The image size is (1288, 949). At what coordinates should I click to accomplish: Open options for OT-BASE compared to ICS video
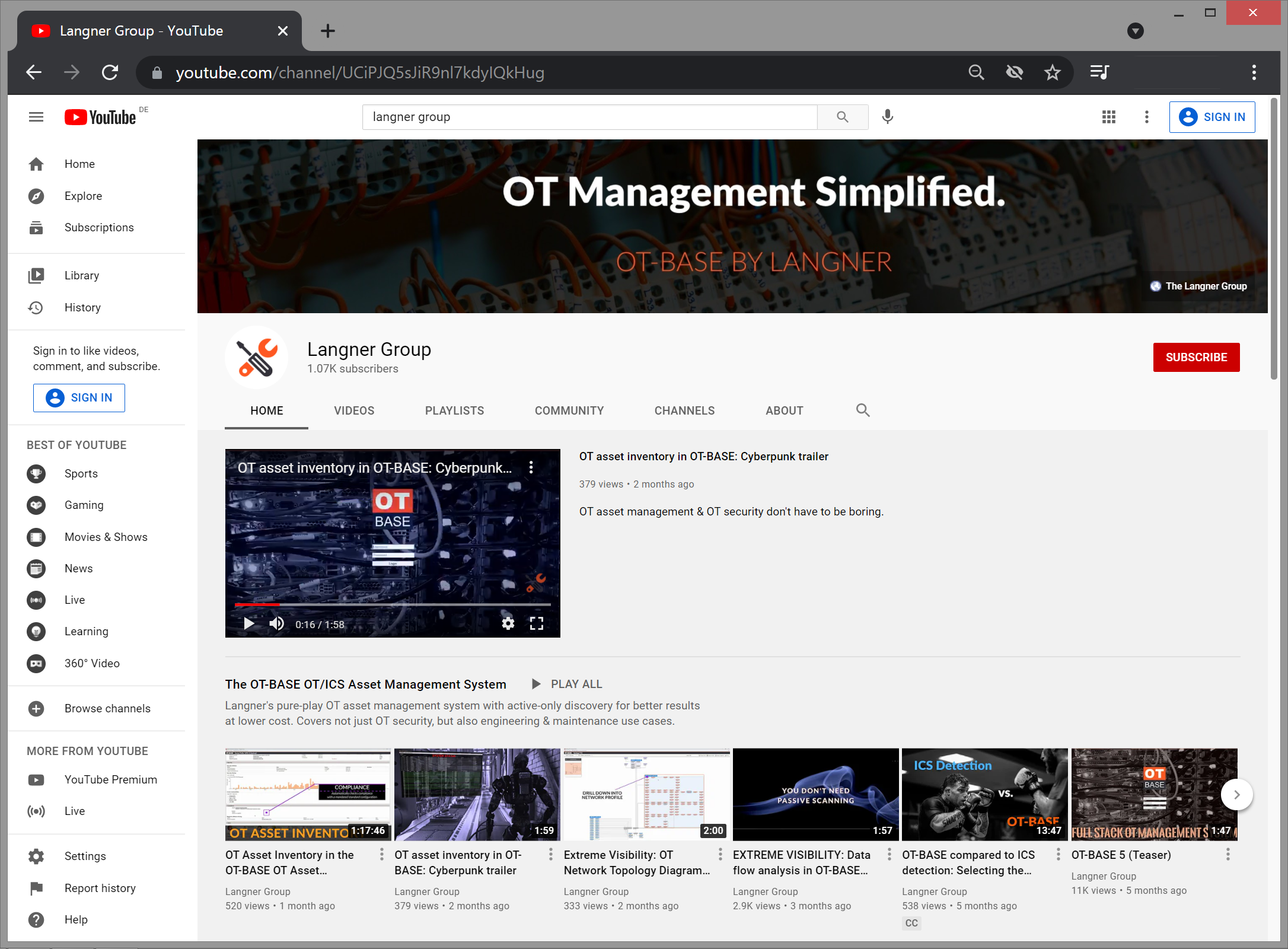[x=1058, y=854]
